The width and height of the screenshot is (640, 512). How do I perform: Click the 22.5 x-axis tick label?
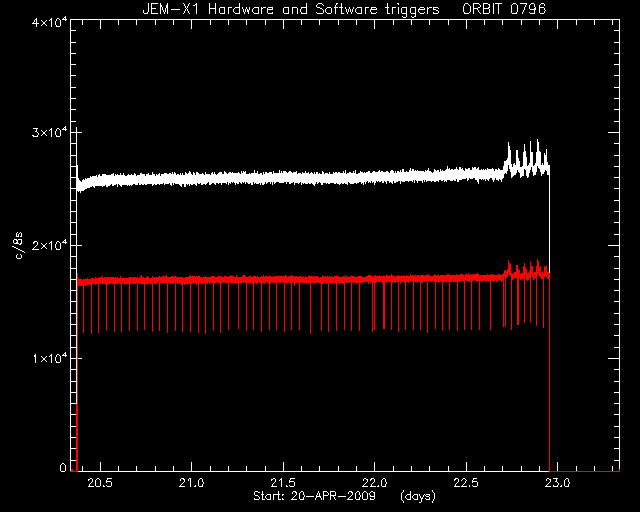click(x=466, y=483)
